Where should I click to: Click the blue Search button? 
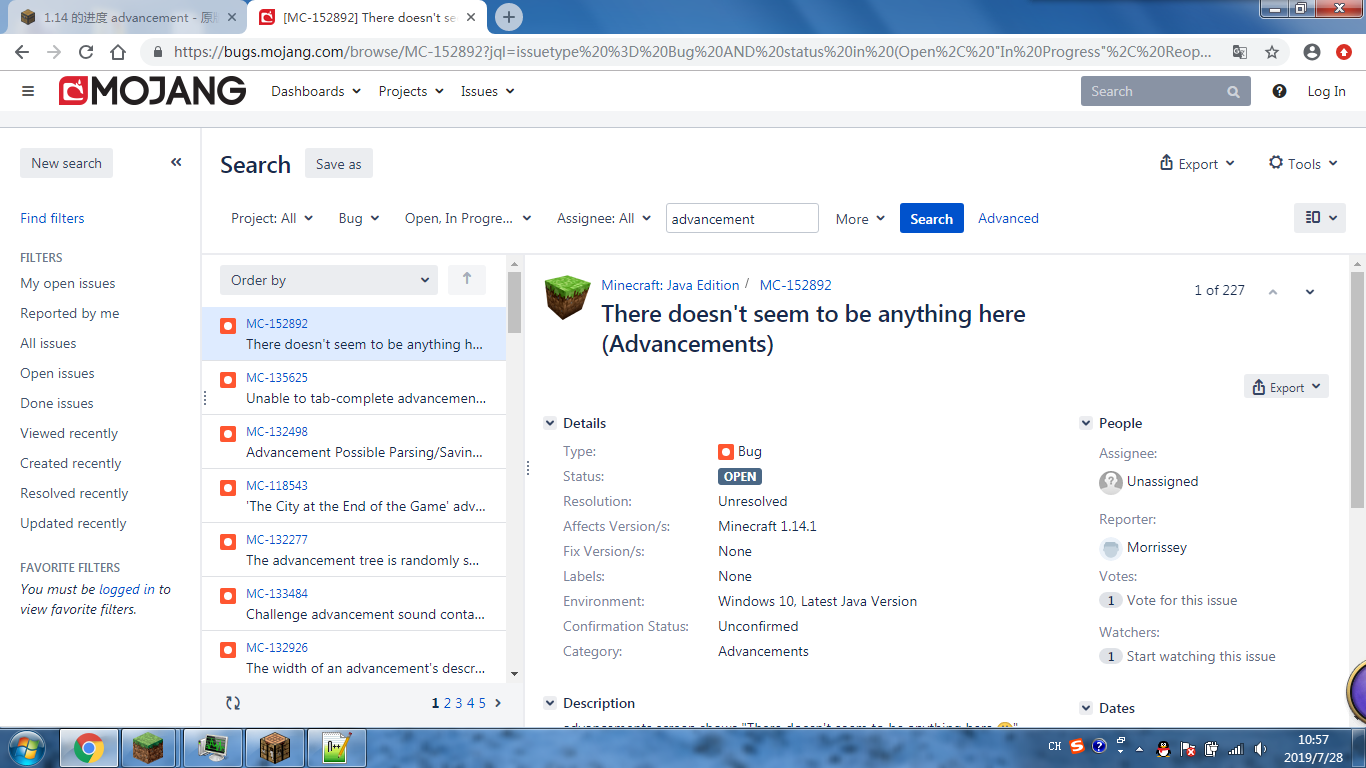[x=931, y=218]
